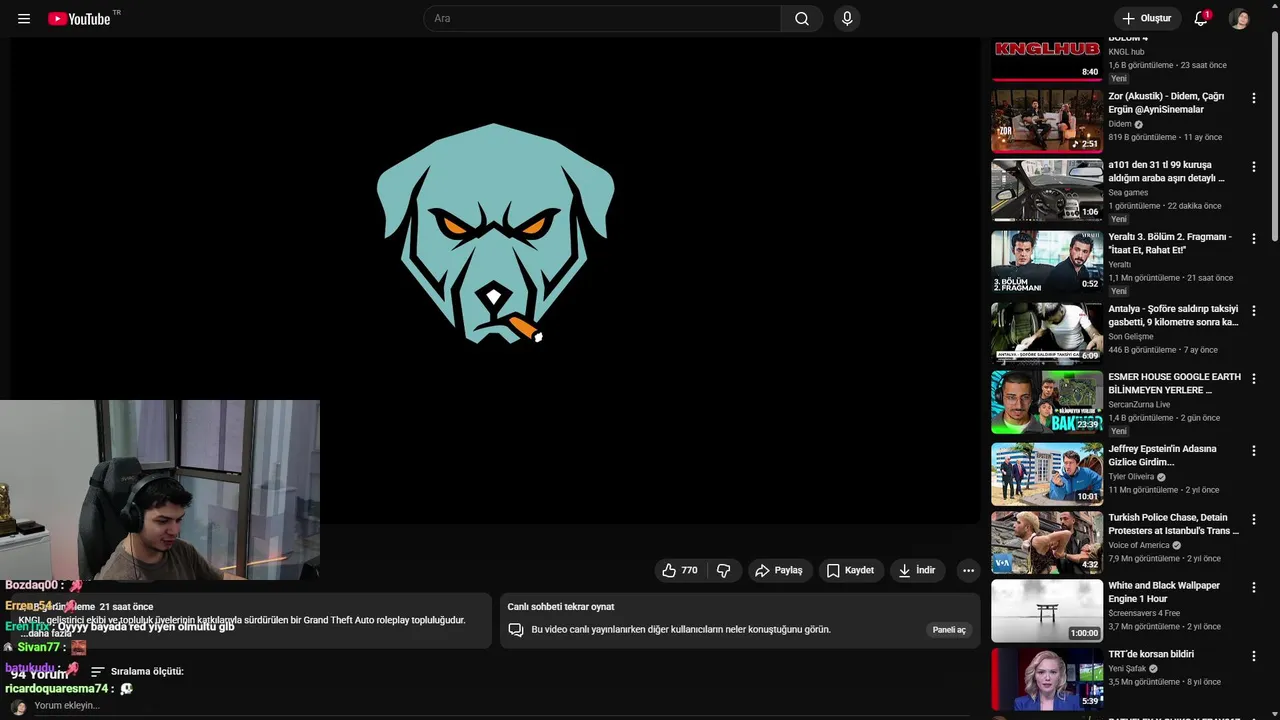Open options for Antalya taksi video

pos(1254,310)
